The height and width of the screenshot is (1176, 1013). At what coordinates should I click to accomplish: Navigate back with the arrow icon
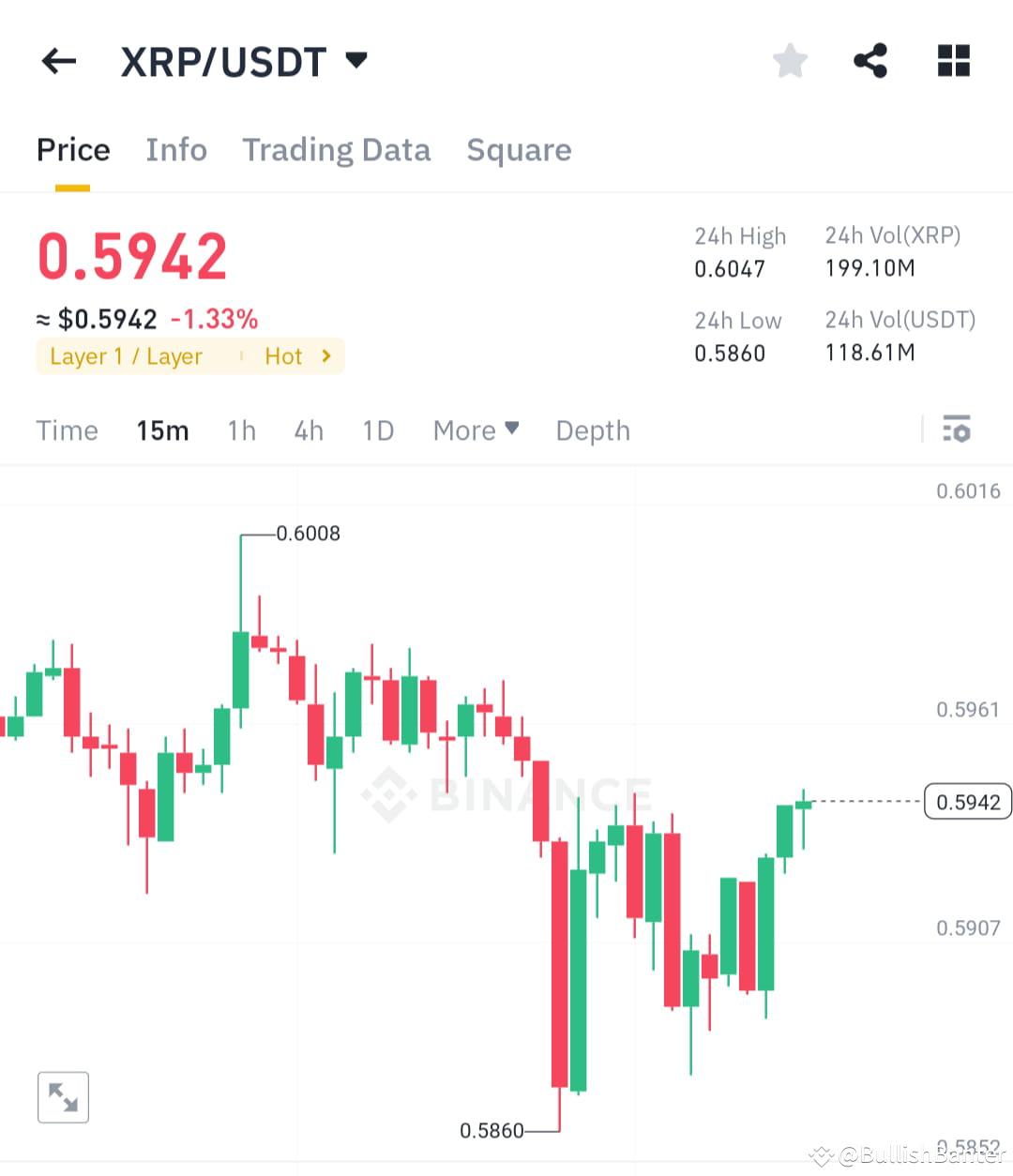coord(58,60)
